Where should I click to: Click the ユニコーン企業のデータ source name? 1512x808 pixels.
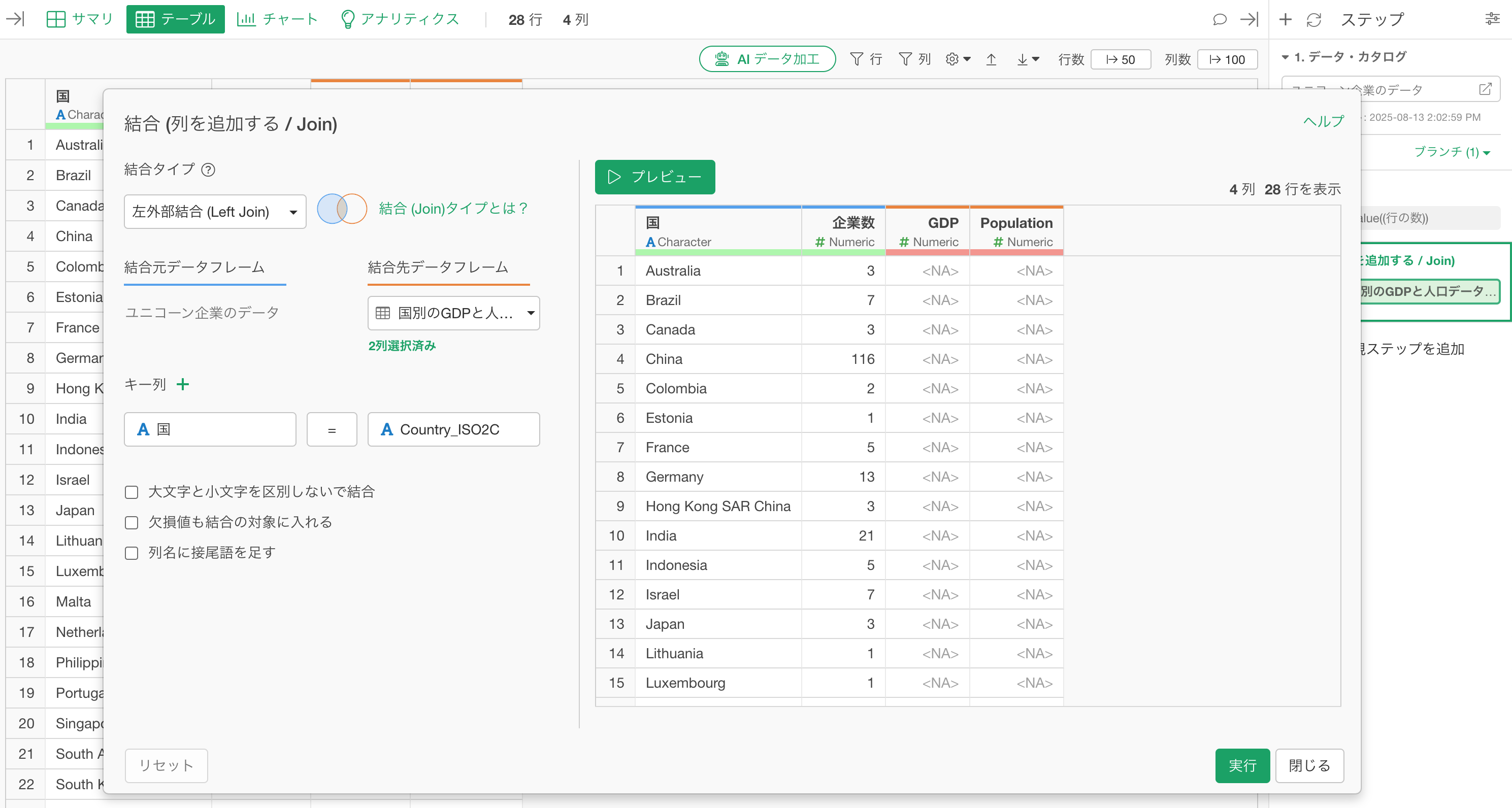pos(202,313)
